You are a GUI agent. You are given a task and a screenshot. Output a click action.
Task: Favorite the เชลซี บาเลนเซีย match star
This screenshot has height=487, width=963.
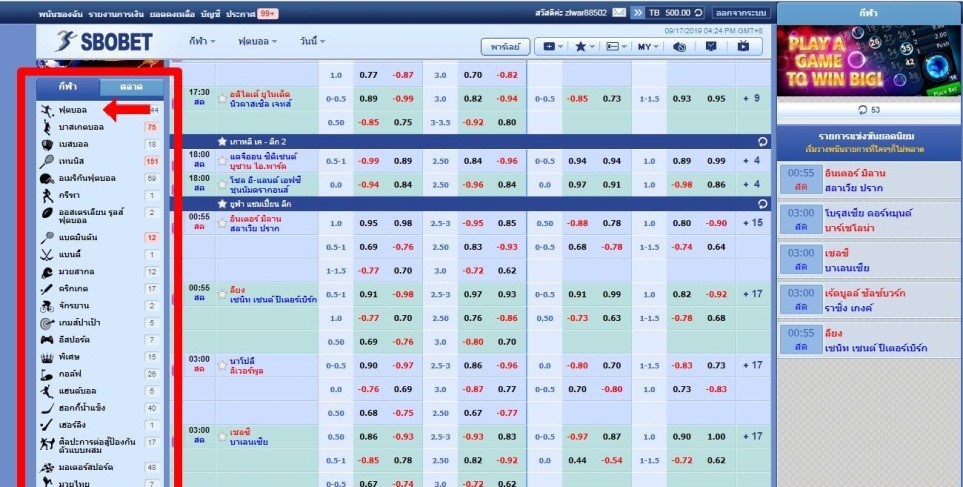(222, 437)
